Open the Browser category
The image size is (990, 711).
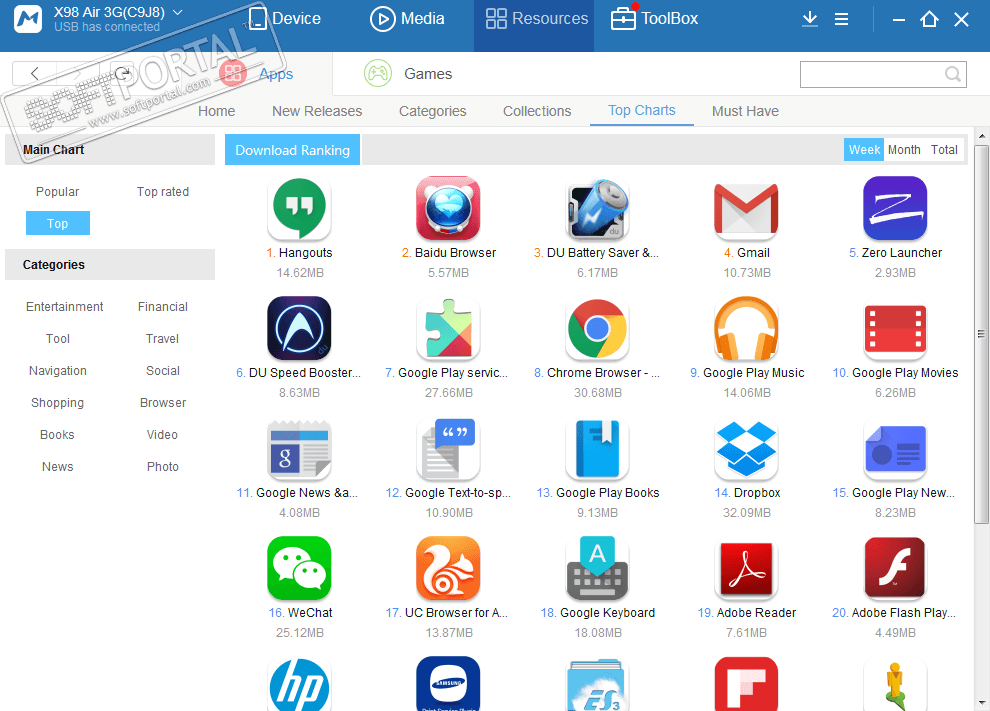tap(163, 402)
